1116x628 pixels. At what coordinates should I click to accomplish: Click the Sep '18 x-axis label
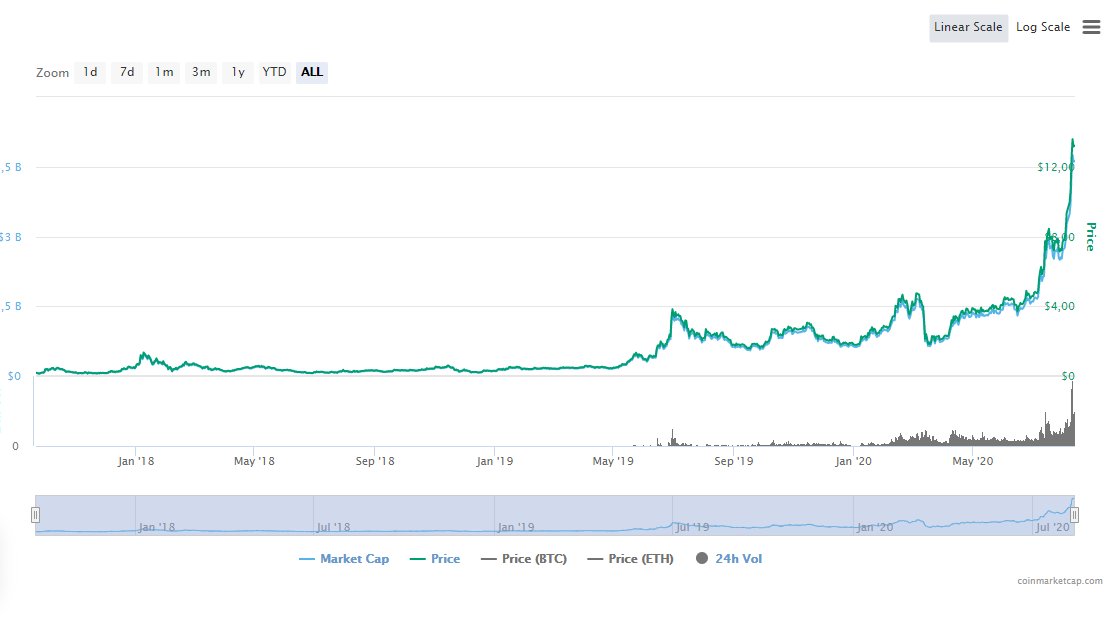[x=375, y=461]
